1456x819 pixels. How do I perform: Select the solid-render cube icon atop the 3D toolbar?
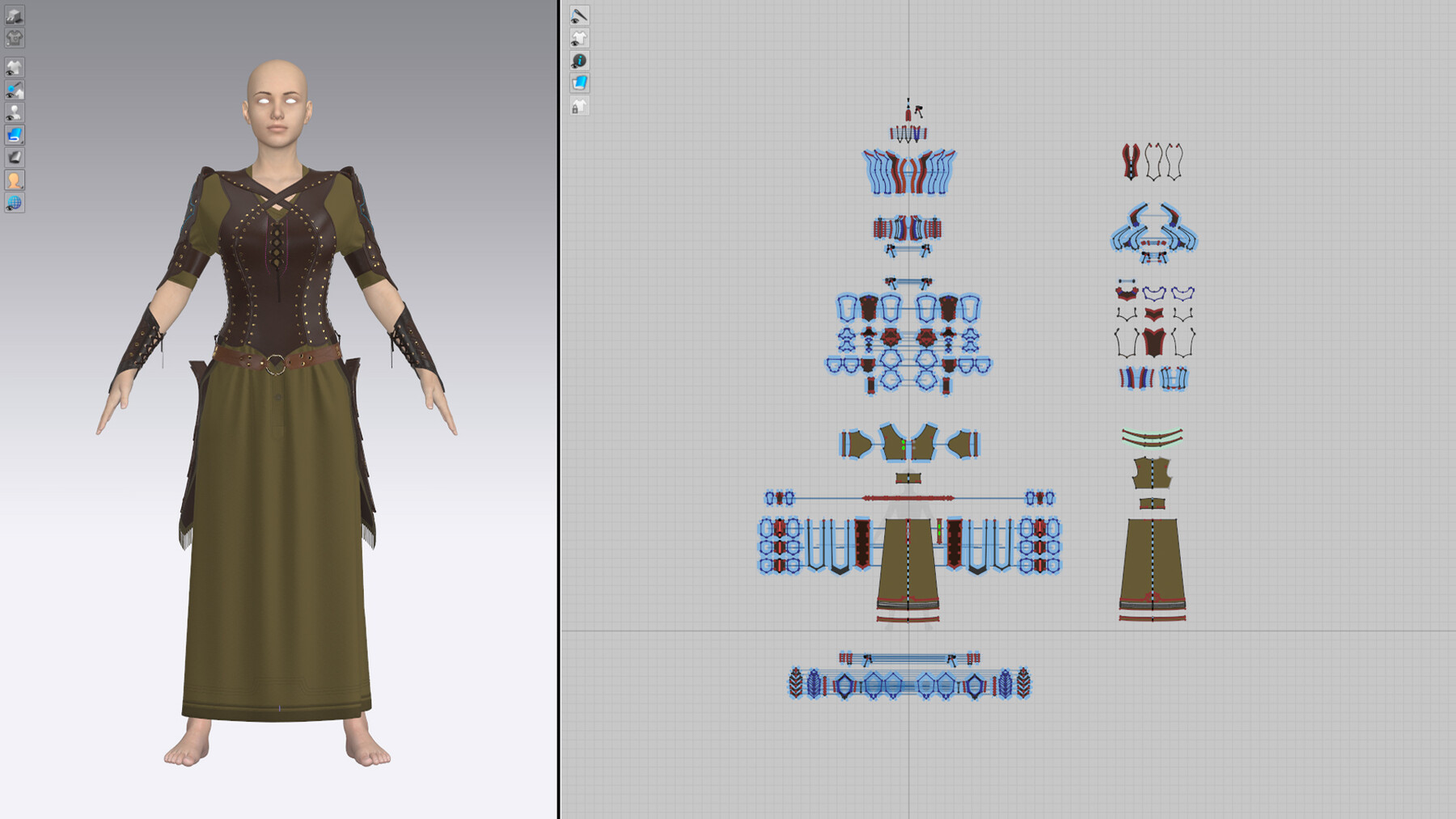tap(14, 16)
